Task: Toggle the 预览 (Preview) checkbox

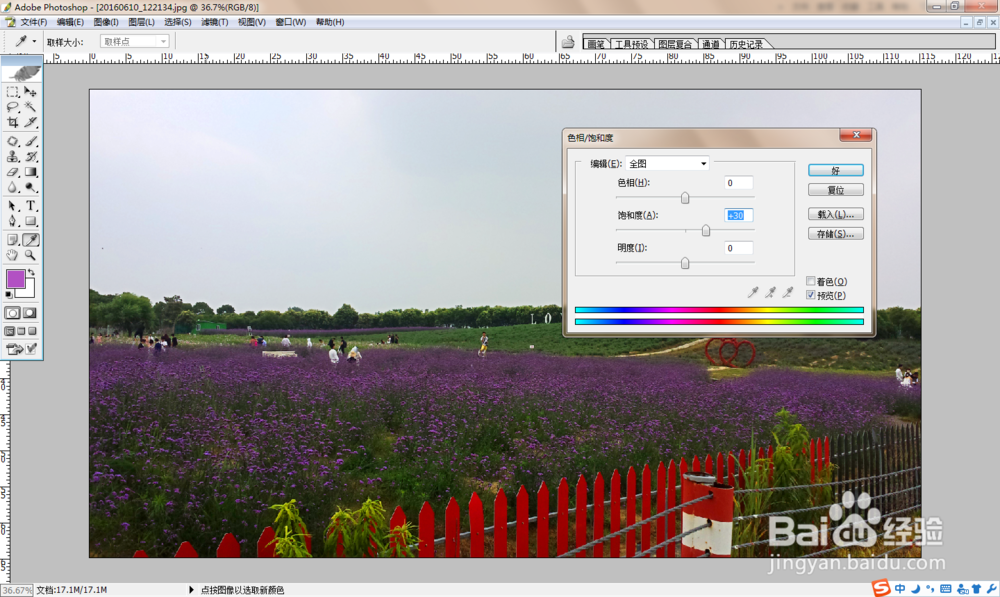Action: [x=811, y=295]
